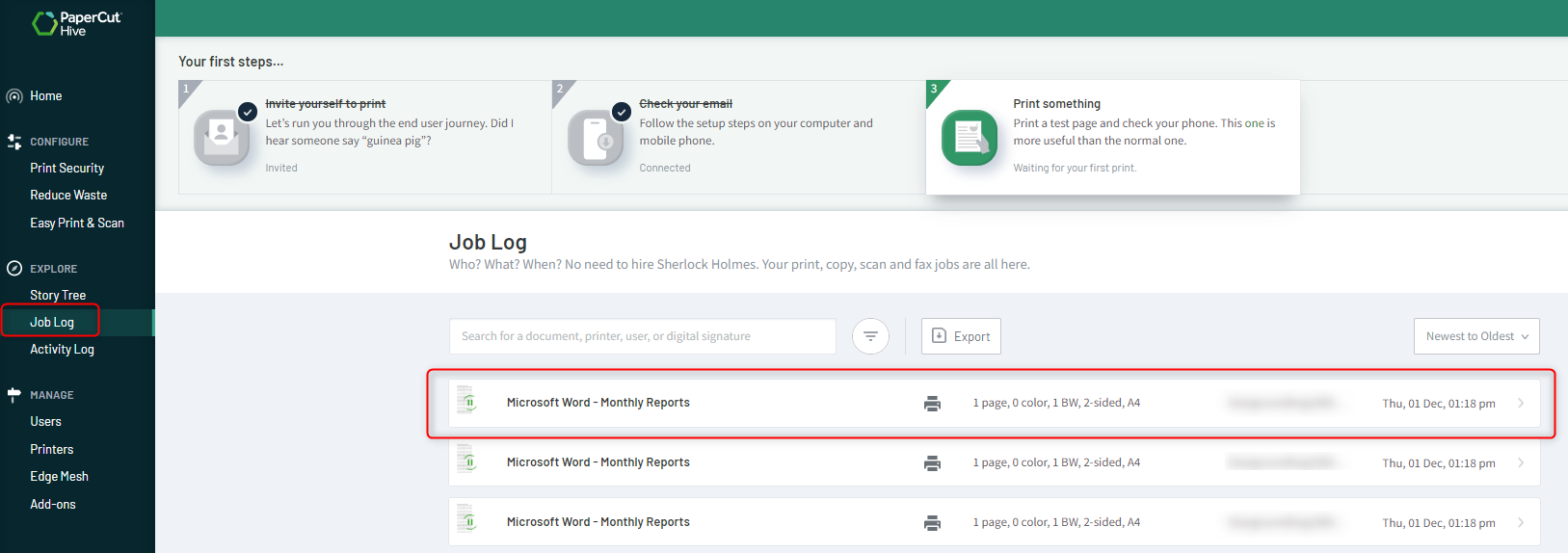Expand the second job row chevron
This screenshot has width=1568, height=553.
pos(1521,463)
